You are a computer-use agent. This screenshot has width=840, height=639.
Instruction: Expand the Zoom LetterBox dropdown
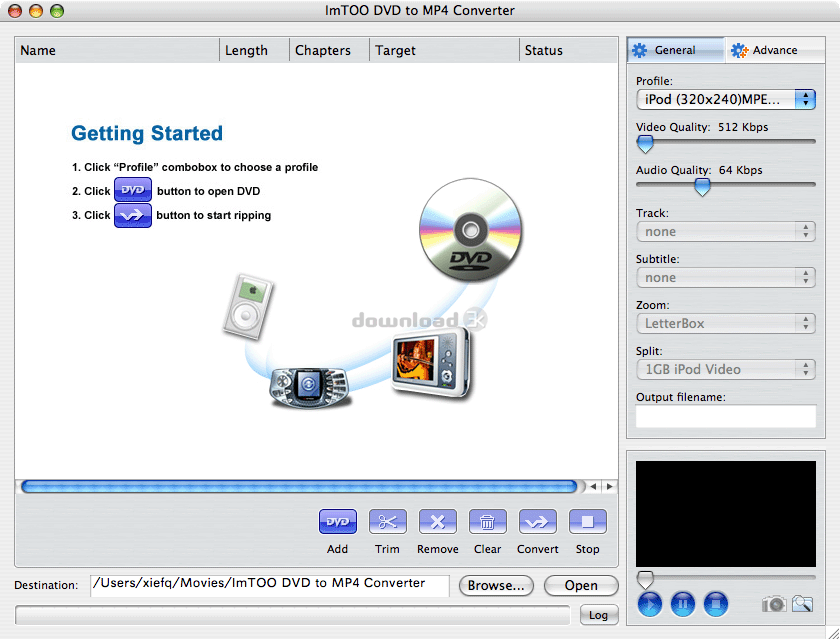pyautogui.click(x=725, y=323)
